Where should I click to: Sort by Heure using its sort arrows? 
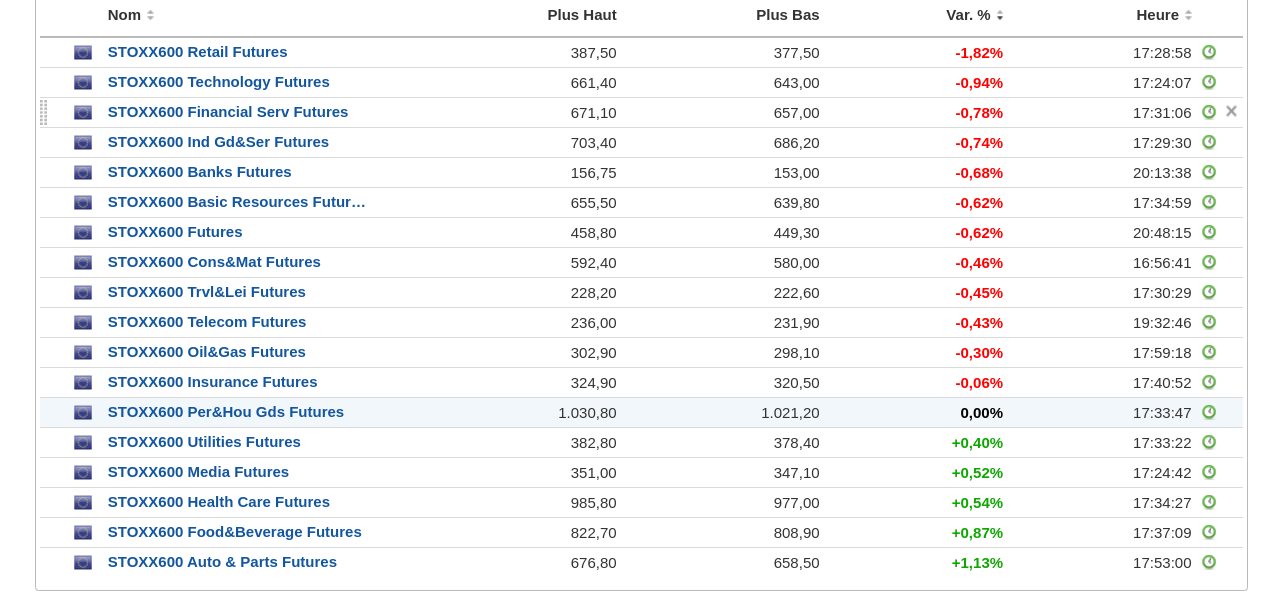1188,15
